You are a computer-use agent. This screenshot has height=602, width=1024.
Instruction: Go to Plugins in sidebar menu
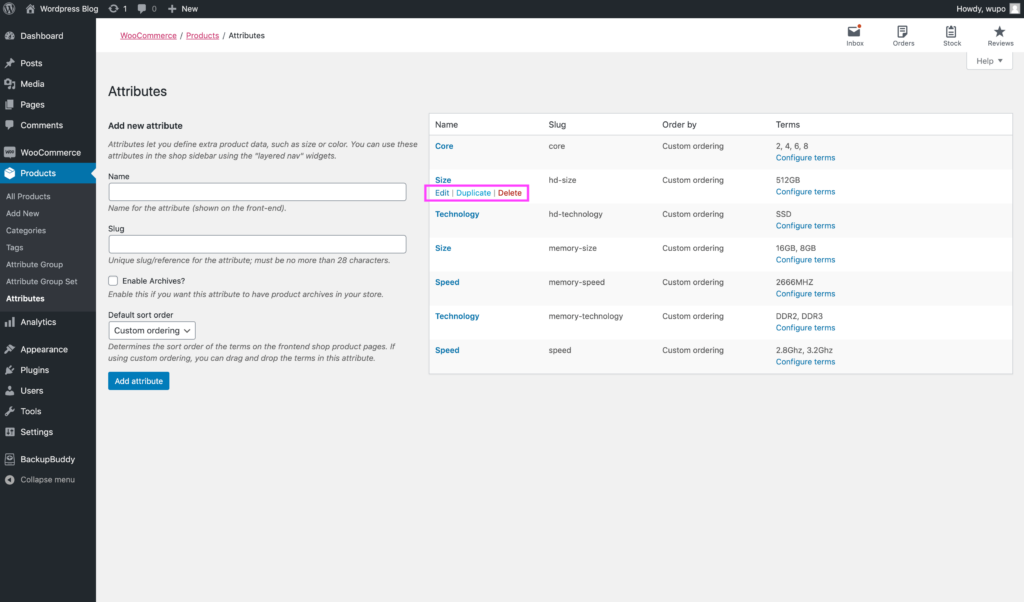[x=34, y=370]
